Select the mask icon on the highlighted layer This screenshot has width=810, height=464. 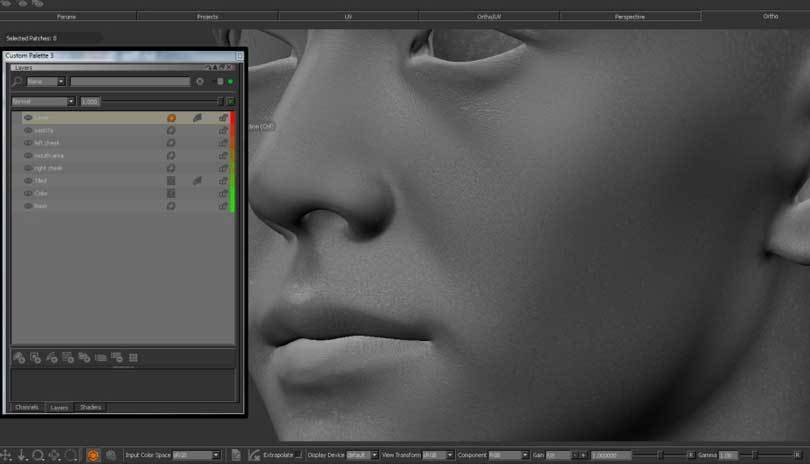pos(197,118)
